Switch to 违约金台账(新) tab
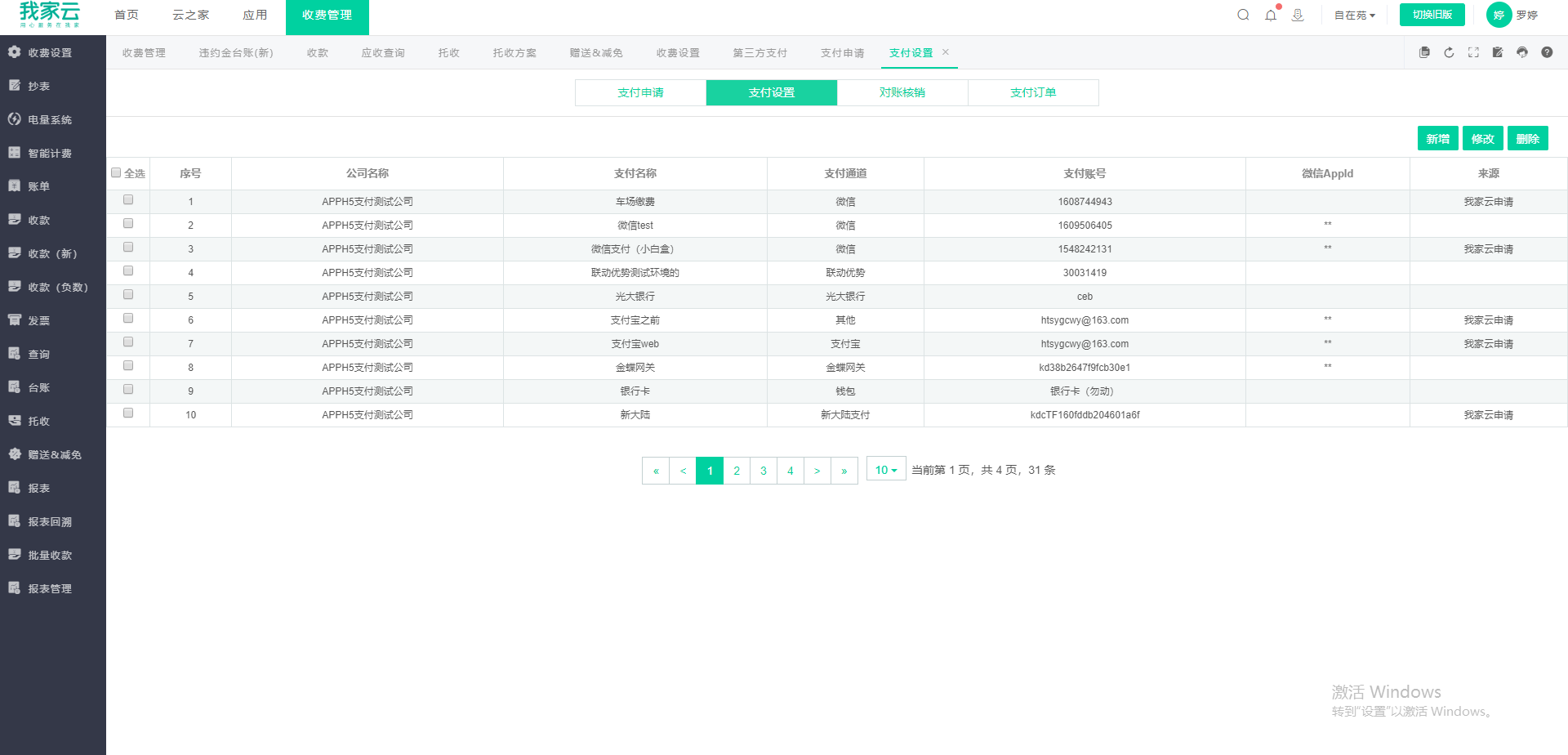Viewport: 1568px width, 755px height. 236,52
